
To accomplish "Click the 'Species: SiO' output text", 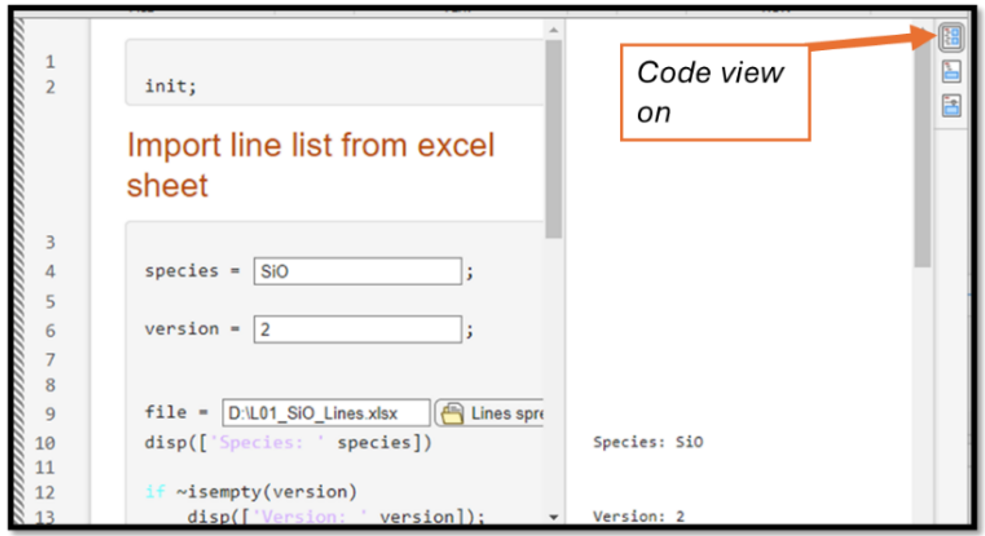I will pos(648,442).
